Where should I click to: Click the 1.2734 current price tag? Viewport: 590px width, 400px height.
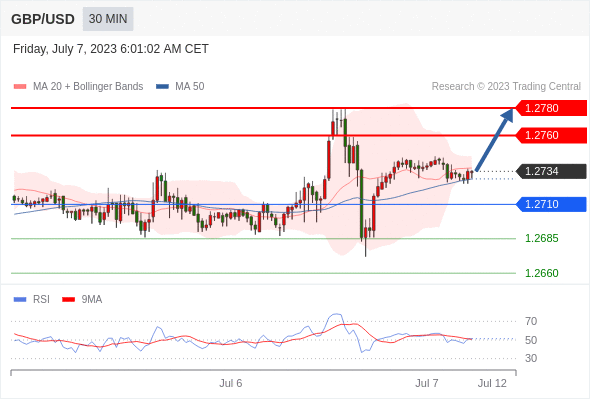coord(551,172)
